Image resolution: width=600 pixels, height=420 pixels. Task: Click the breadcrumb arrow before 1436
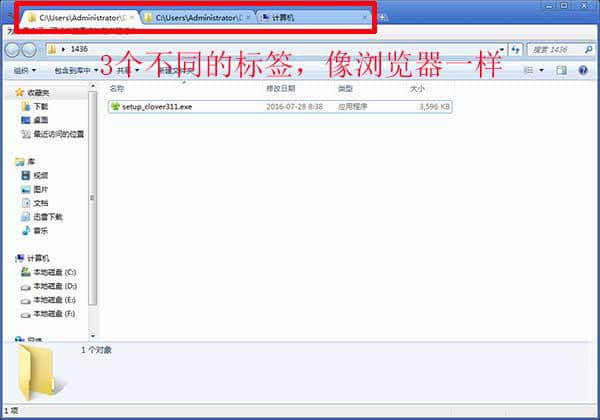point(64,49)
